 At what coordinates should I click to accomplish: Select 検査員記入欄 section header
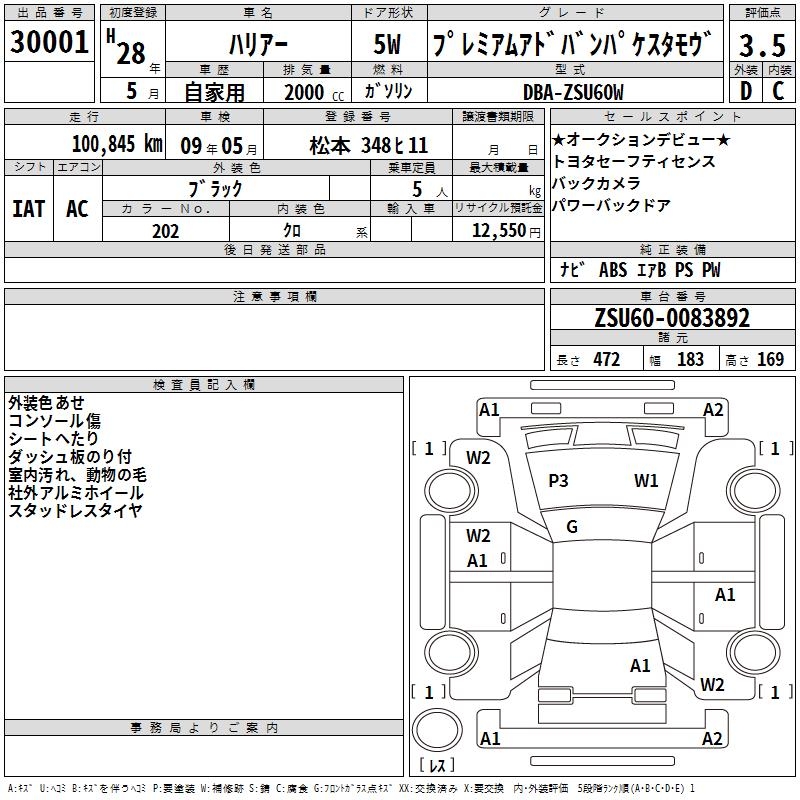[x=204, y=385]
